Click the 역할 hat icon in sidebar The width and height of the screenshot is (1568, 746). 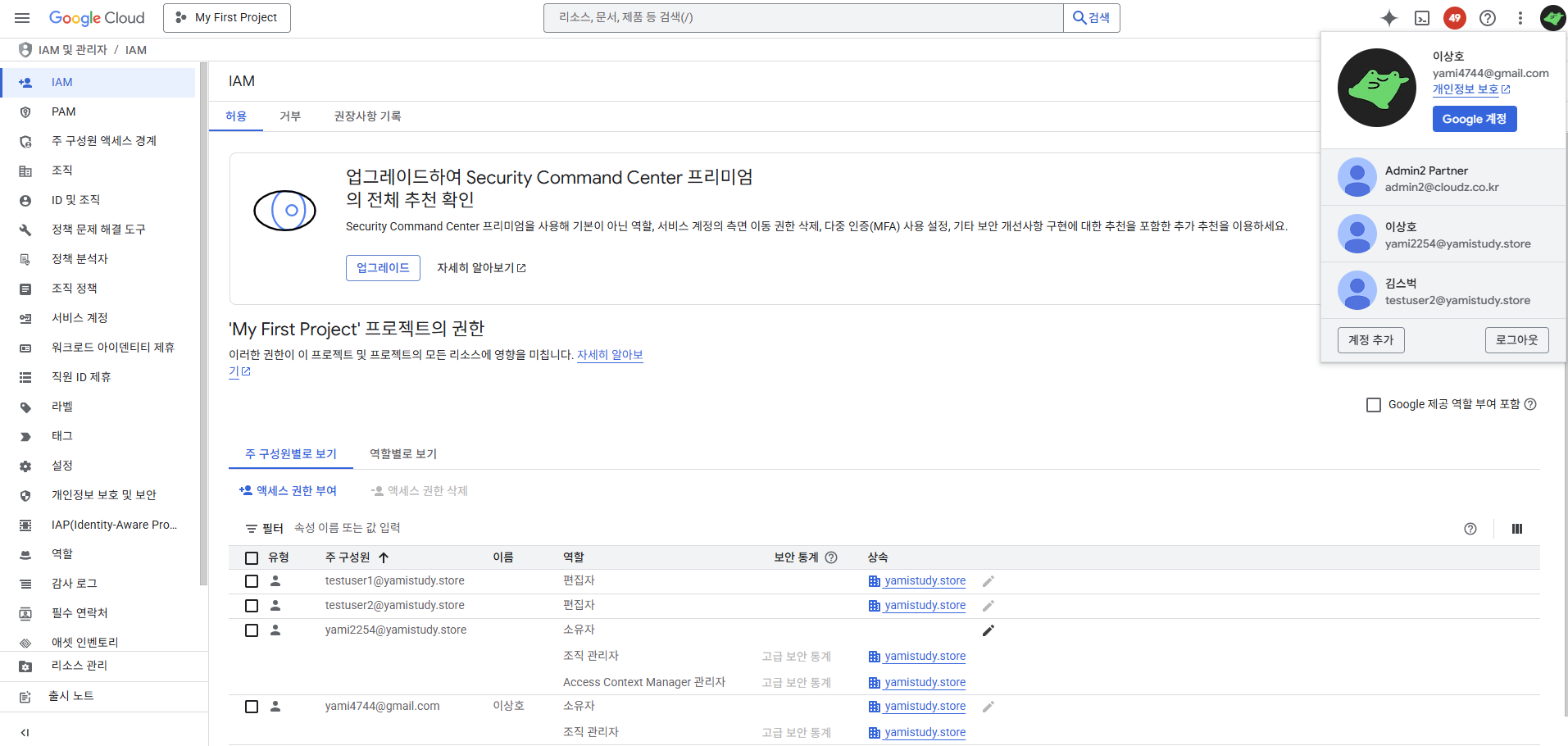pos(25,555)
